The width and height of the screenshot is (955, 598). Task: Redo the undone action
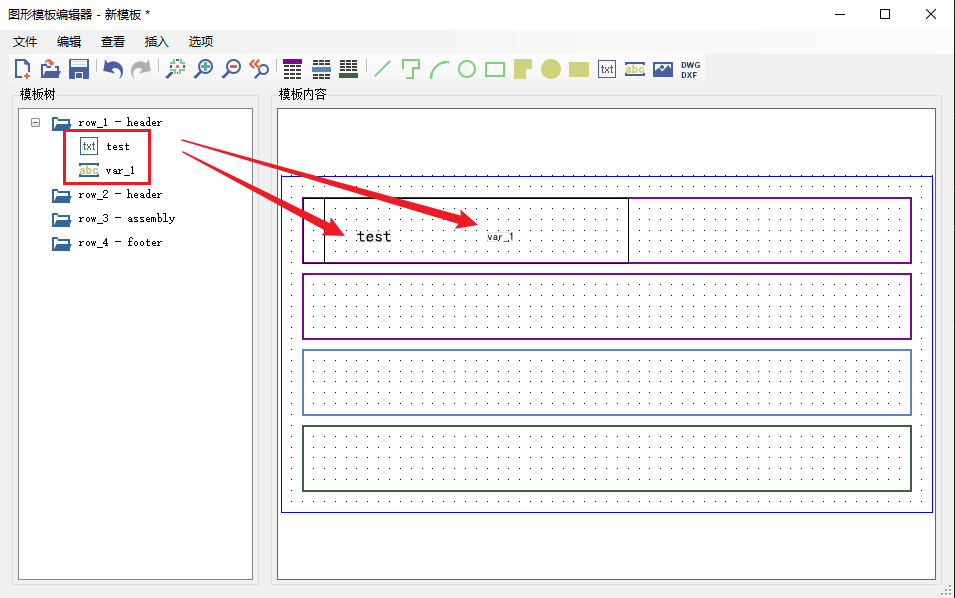141,69
